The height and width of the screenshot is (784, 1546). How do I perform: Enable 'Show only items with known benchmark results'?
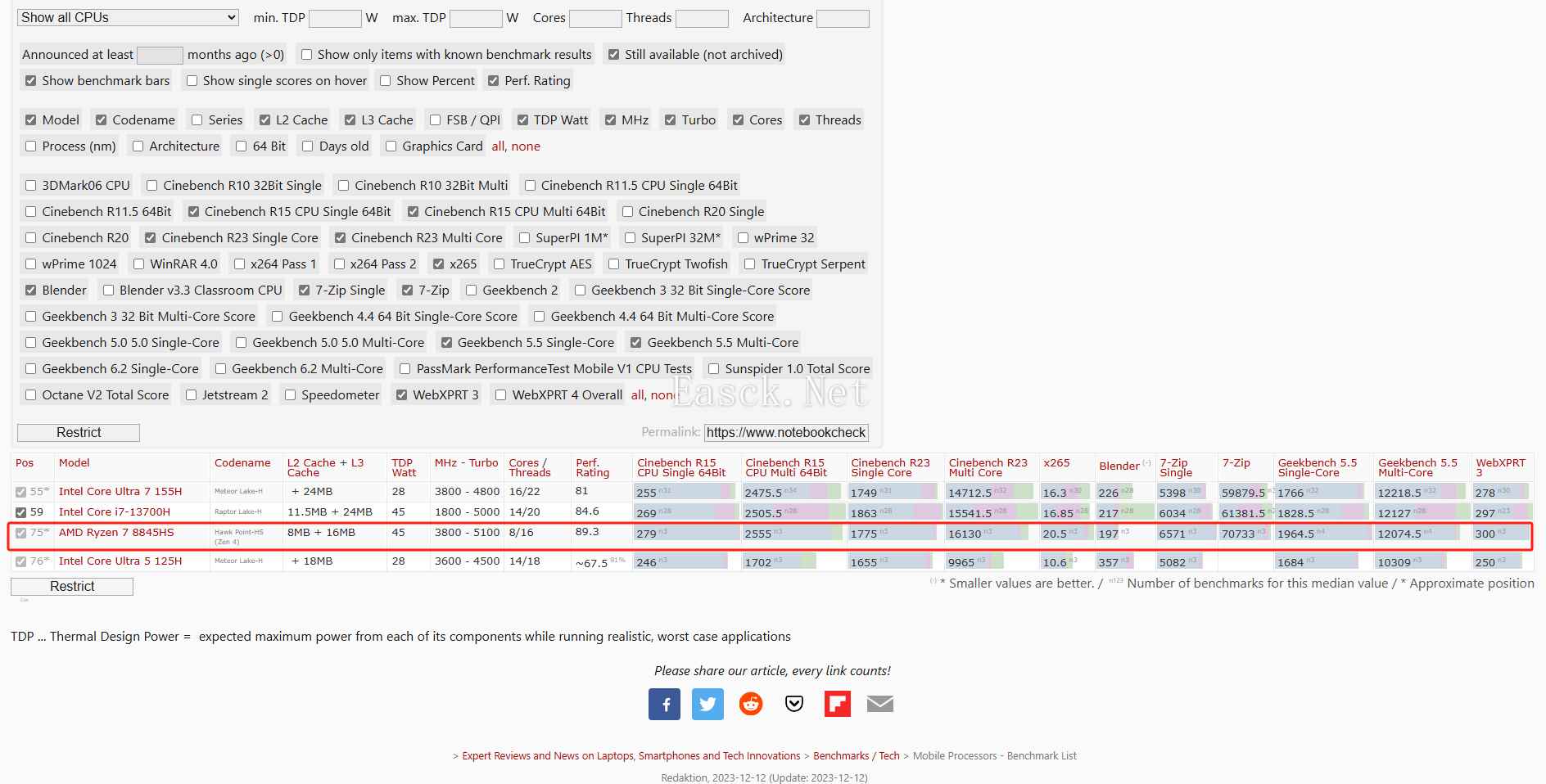click(306, 55)
